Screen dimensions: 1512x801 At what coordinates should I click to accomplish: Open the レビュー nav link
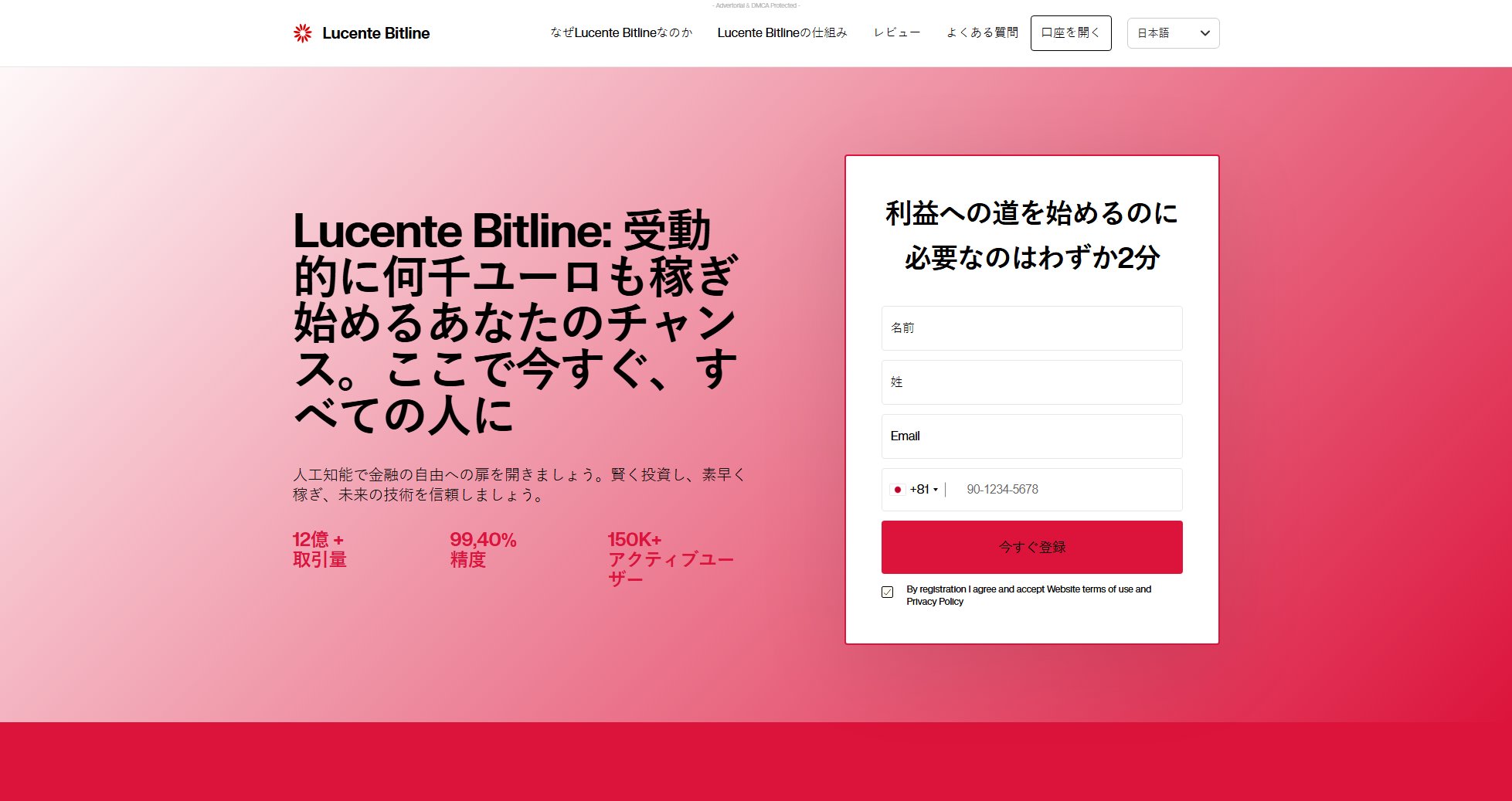click(x=896, y=32)
